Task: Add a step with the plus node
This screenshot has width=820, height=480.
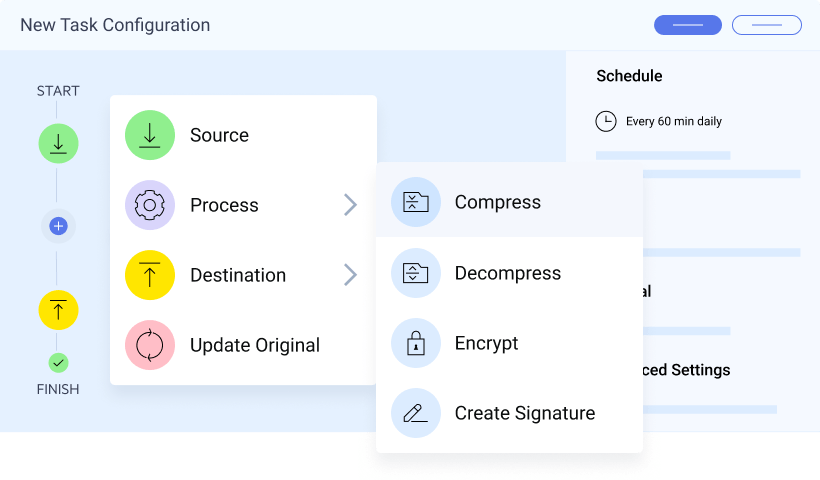Action: pyautogui.click(x=58, y=226)
